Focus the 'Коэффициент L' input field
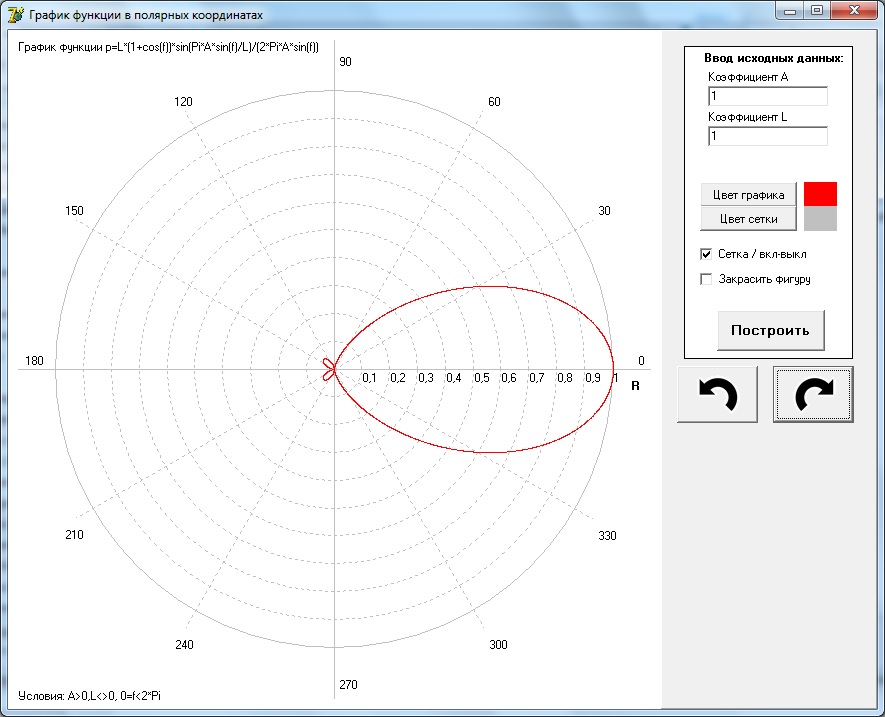 767,137
